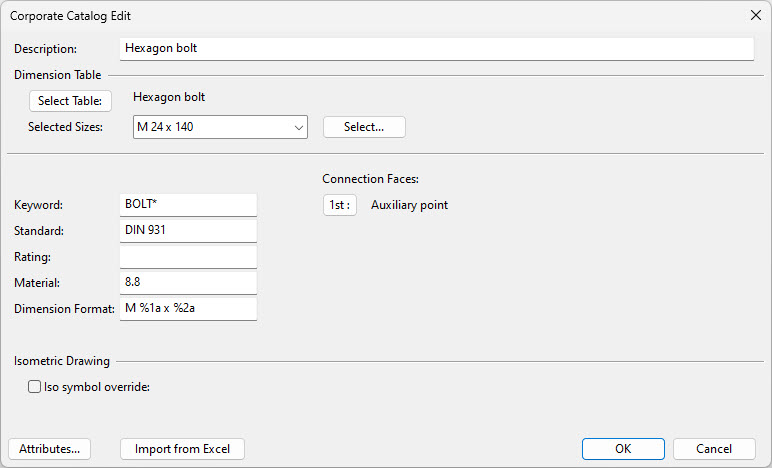Confirm changes with the OK button
The width and height of the screenshot is (772, 468).
(x=623, y=449)
